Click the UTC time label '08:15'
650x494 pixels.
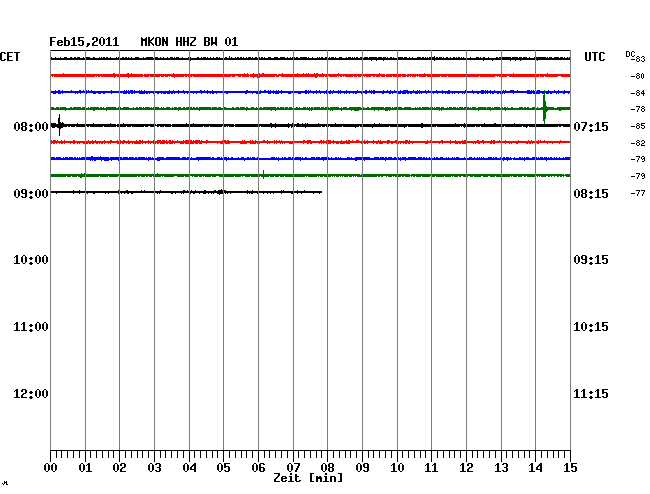[591, 194]
